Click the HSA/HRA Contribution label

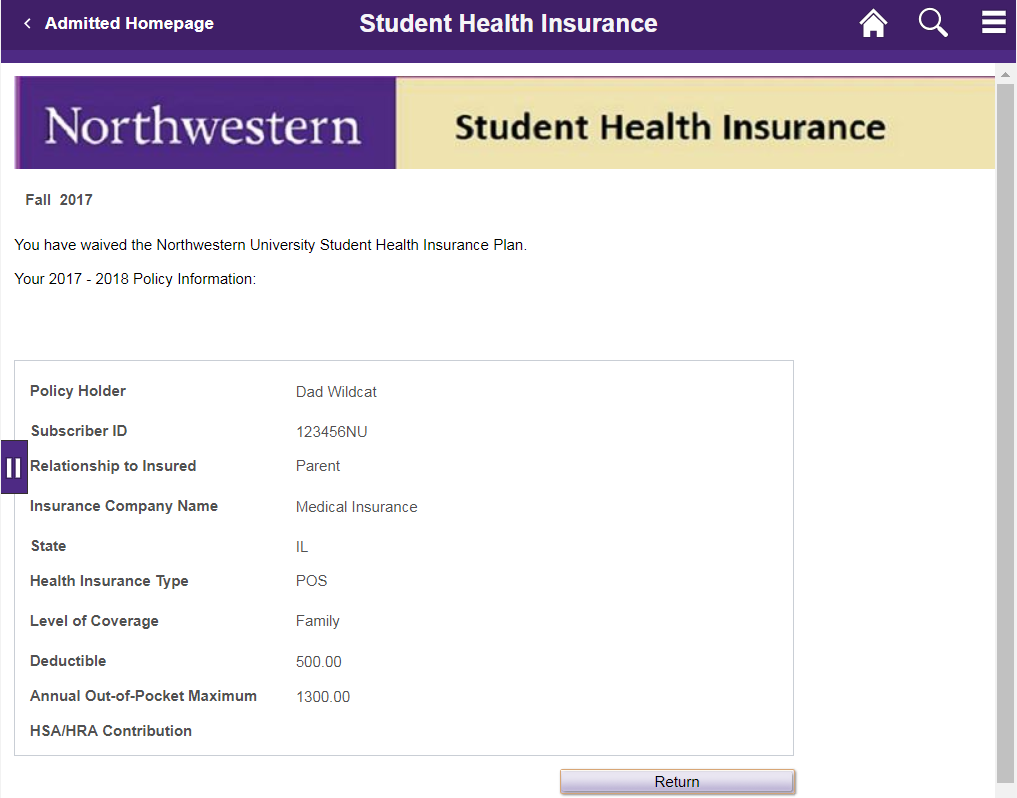(111, 731)
